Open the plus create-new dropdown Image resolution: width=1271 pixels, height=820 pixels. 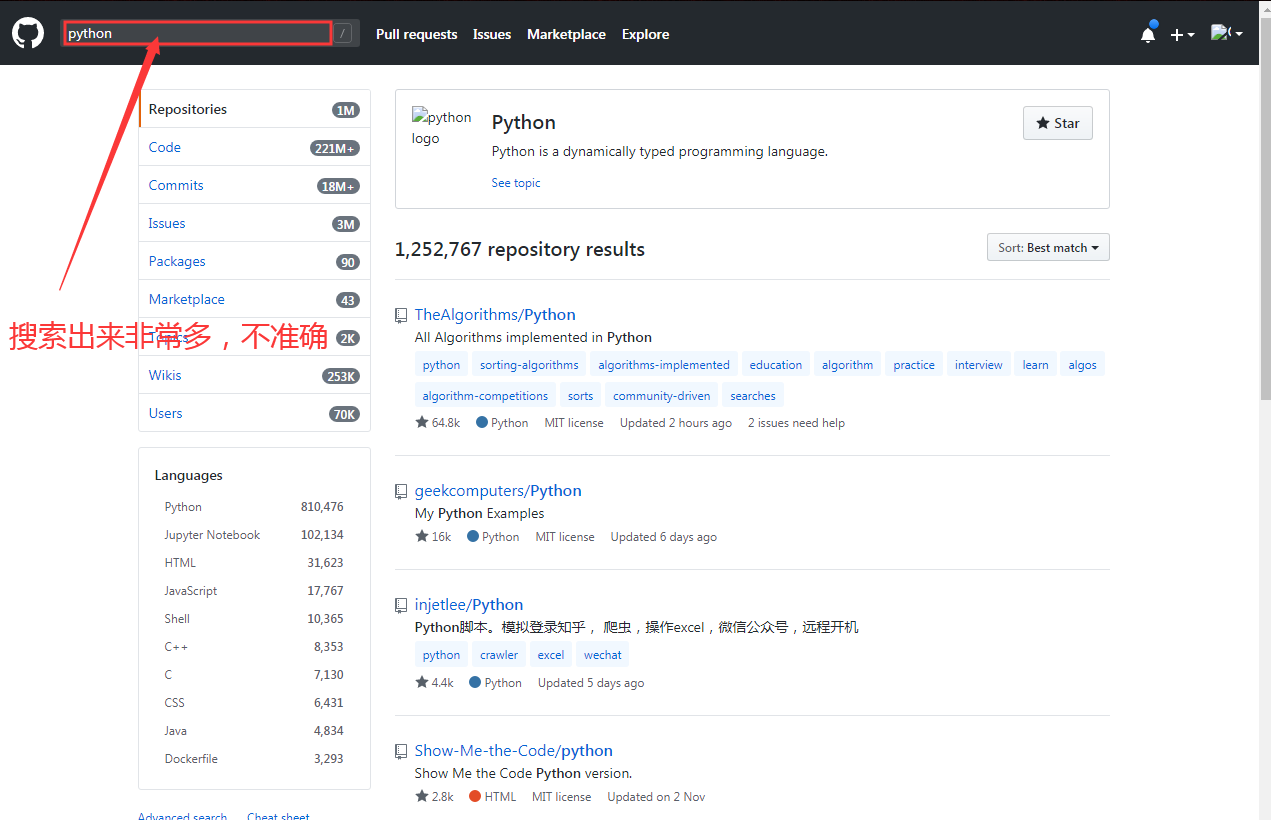(x=1182, y=35)
